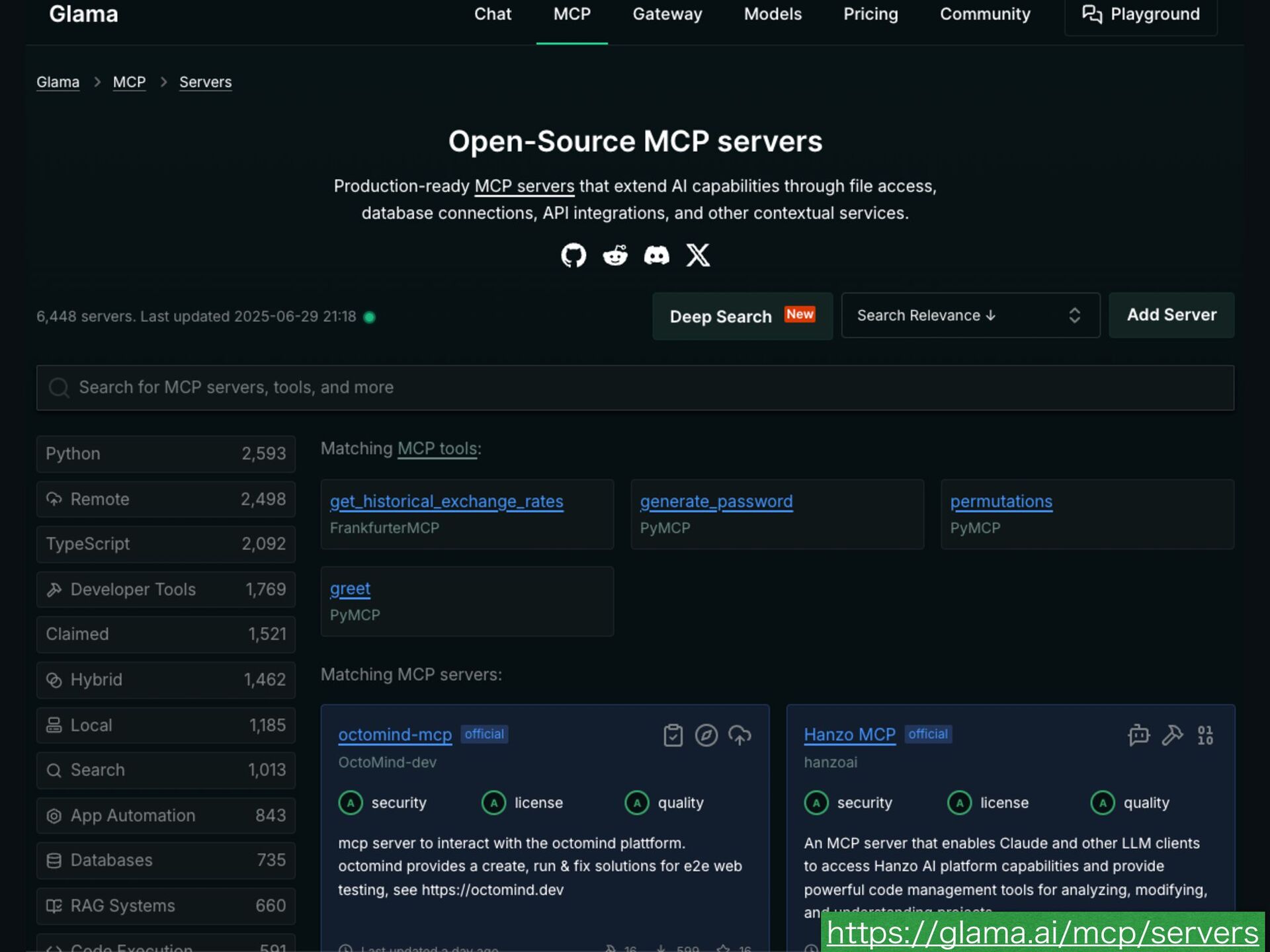The image size is (1270, 952).
Task: Click the chat bot icon on Hanzo MCP card
Action: coord(1138,735)
